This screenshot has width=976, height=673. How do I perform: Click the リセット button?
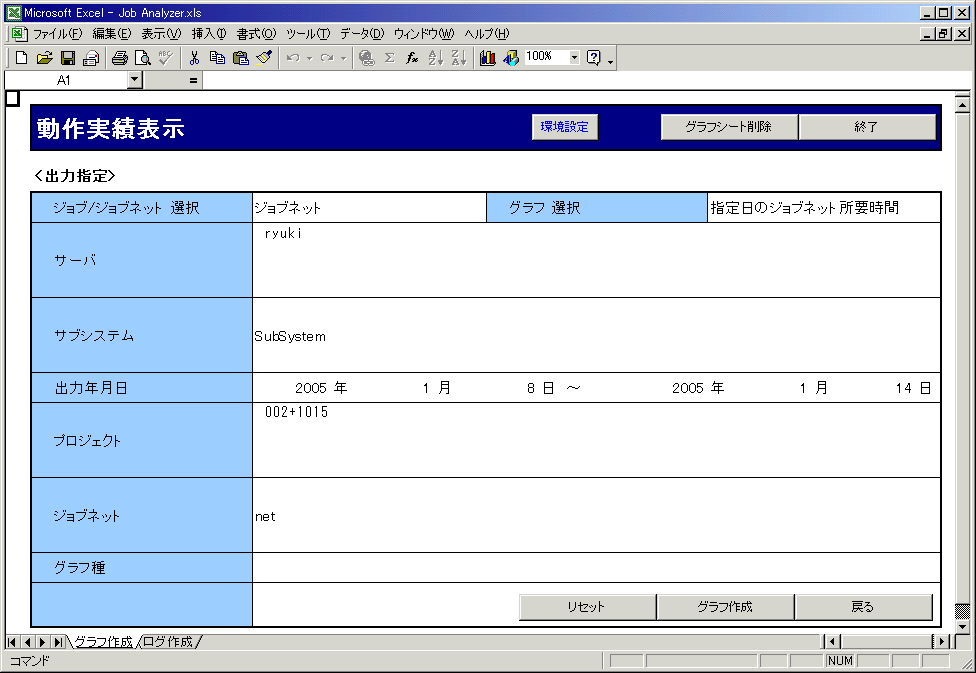pos(587,607)
